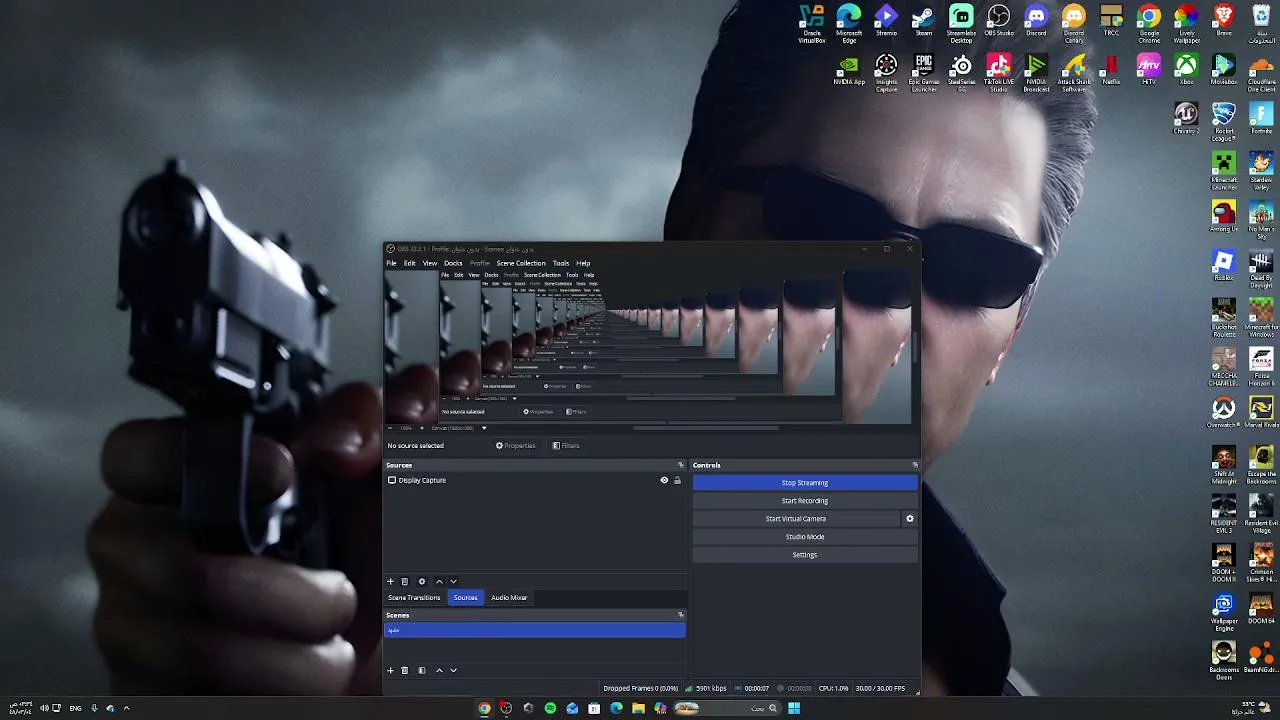This screenshot has height=720, width=1280.
Task: Select the Sources dock tab
Action: pyautogui.click(x=465, y=598)
